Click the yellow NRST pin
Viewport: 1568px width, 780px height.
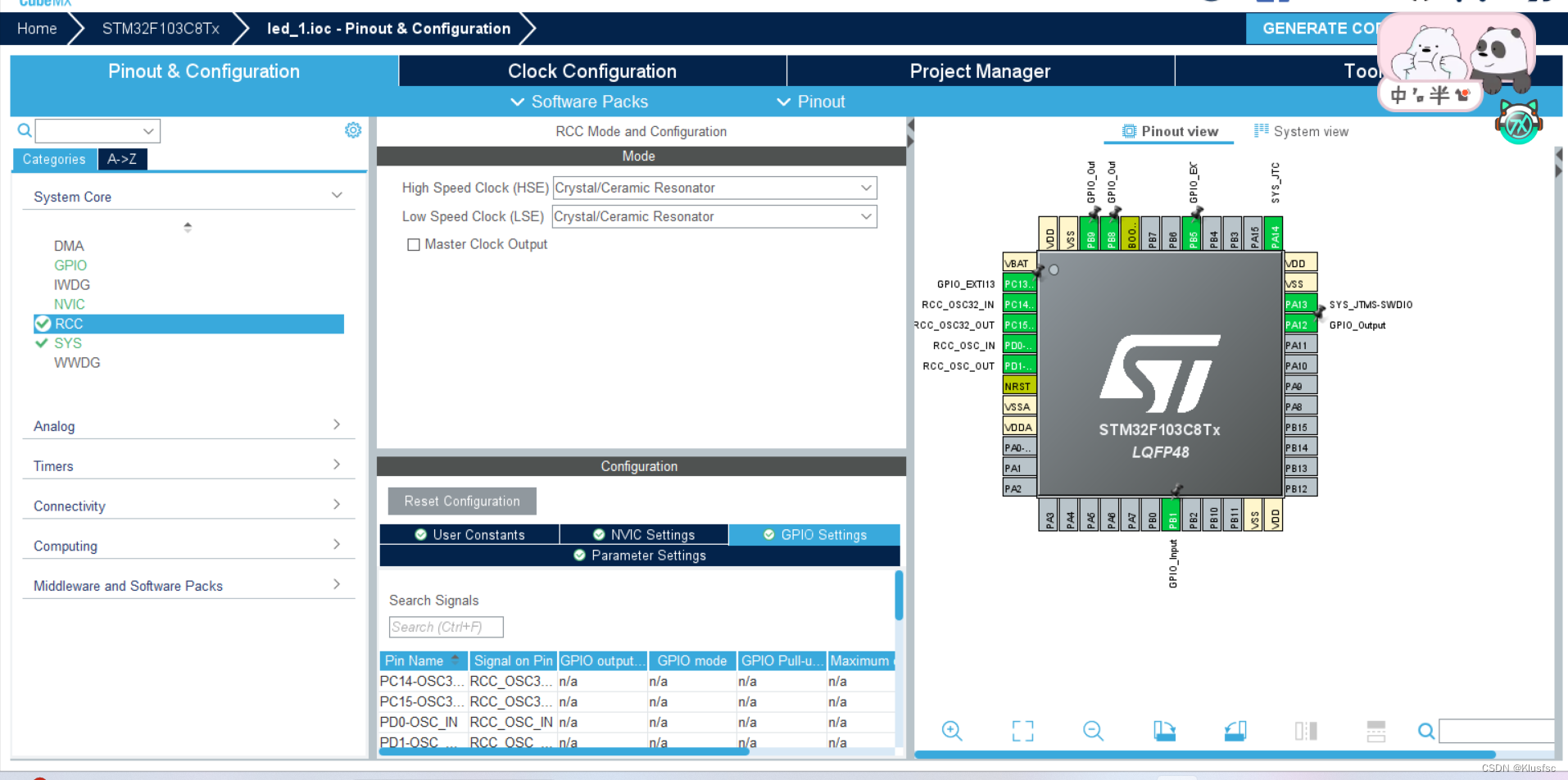(x=1020, y=386)
